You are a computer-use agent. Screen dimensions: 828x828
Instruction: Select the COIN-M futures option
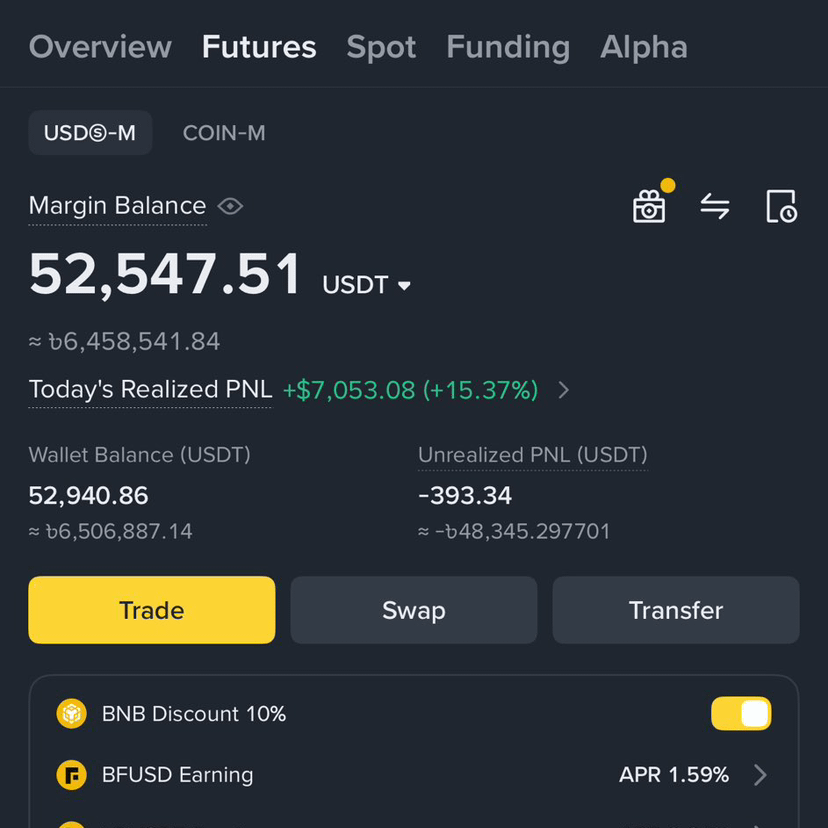[x=224, y=133]
